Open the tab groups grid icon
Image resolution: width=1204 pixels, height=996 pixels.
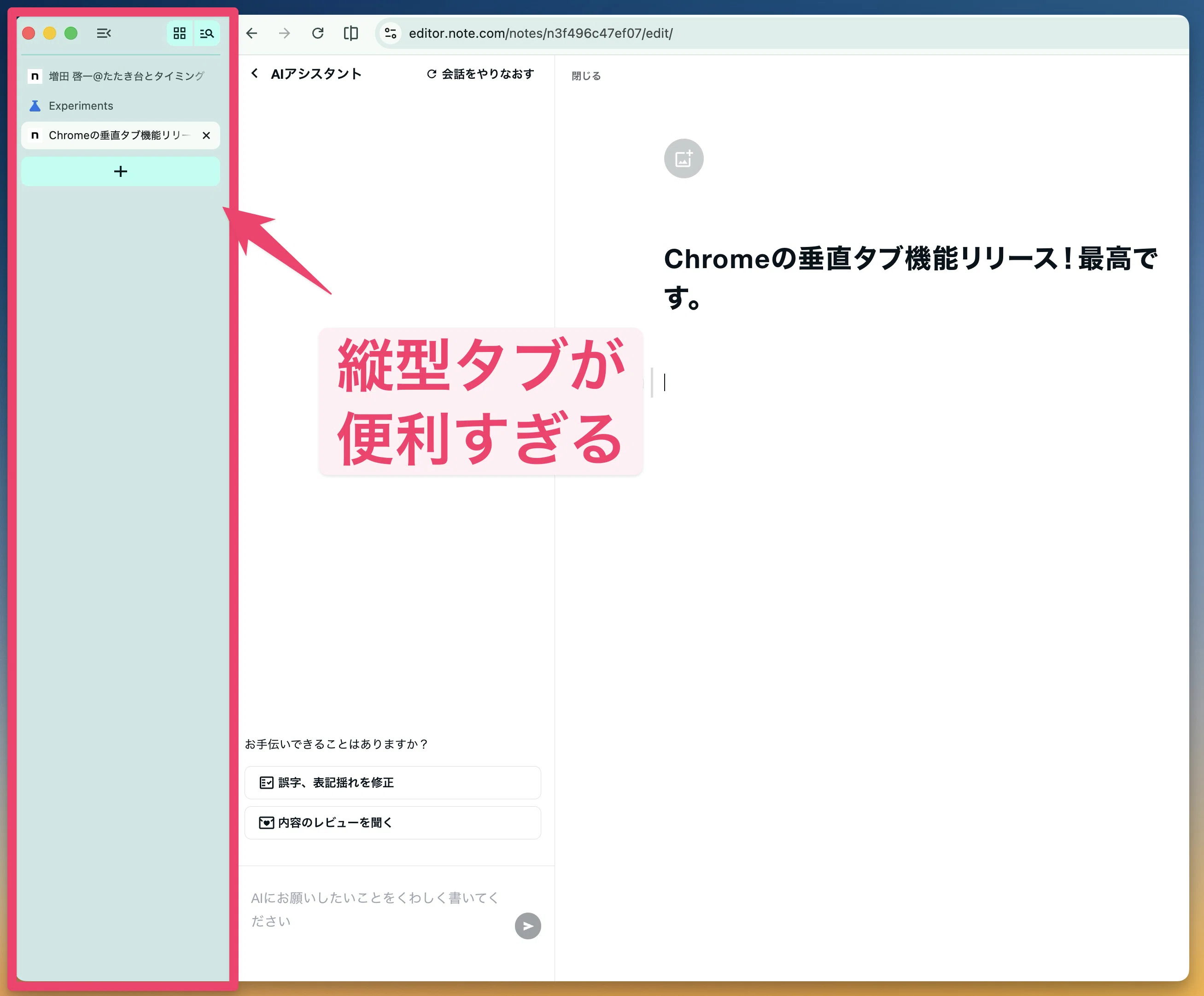(180, 33)
